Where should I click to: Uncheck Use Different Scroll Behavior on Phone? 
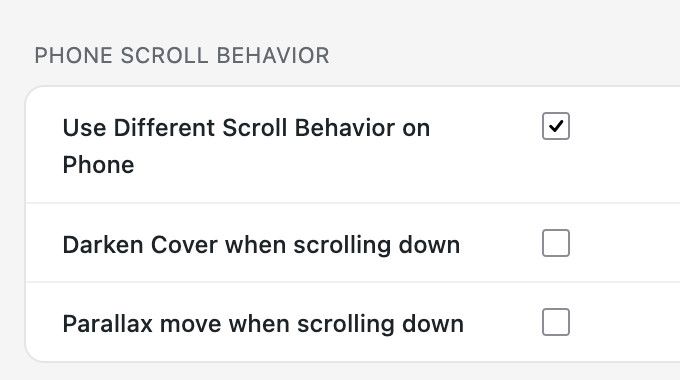[x=556, y=126]
